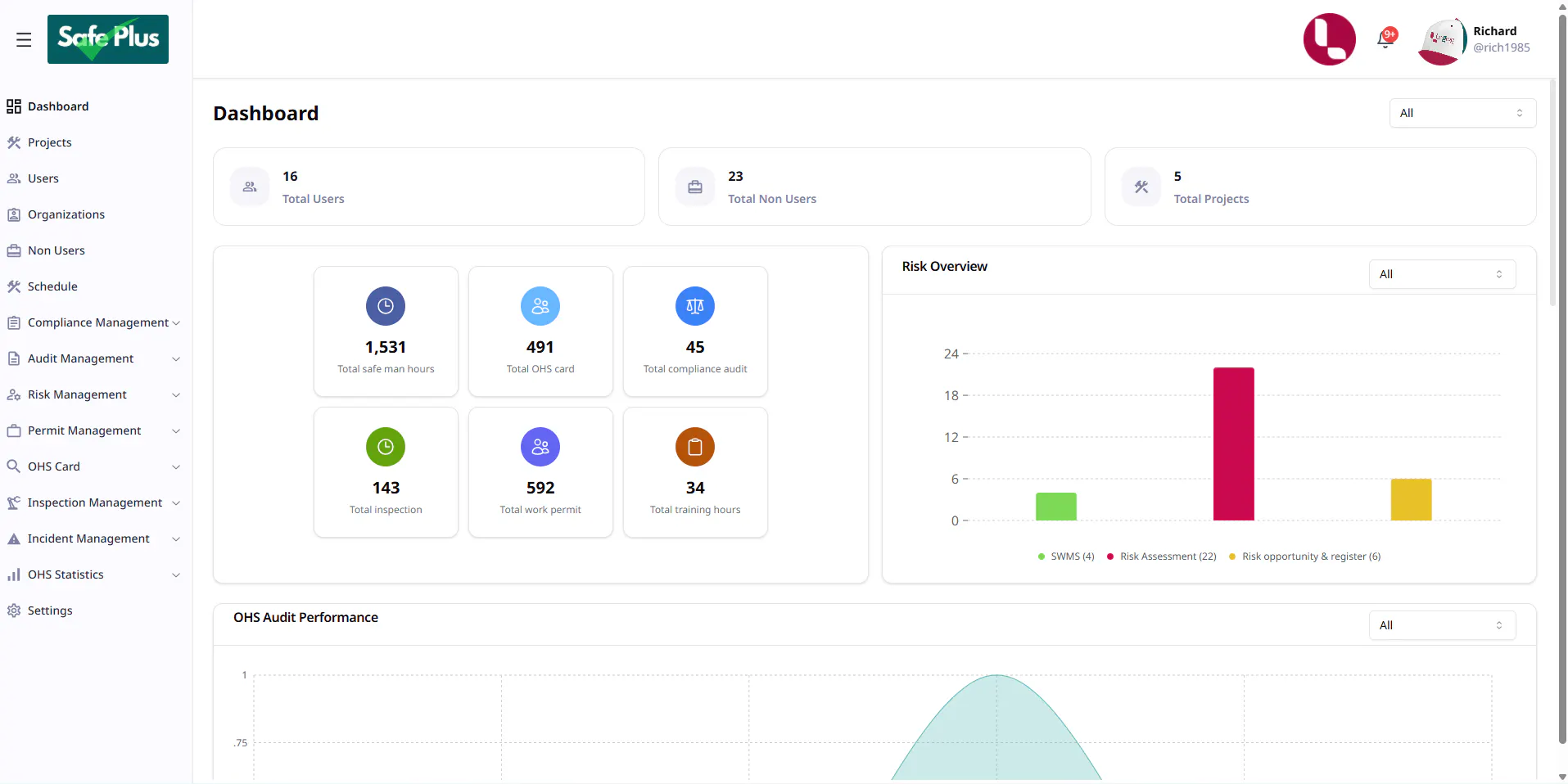Click the @rich1985 handle text
The height and width of the screenshot is (784, 1568).
coord(1502,47)
